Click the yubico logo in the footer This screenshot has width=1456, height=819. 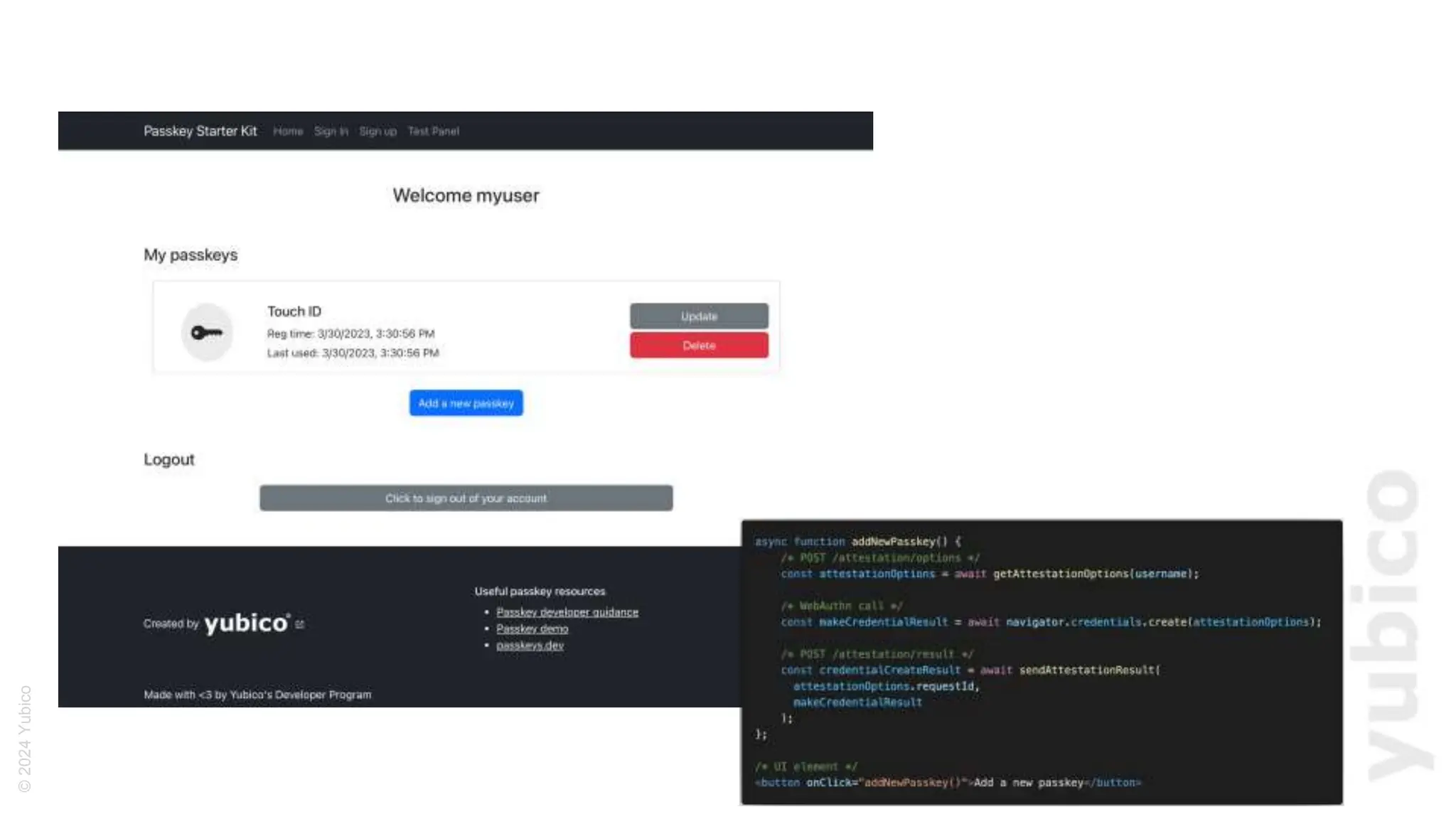point(247,623)
